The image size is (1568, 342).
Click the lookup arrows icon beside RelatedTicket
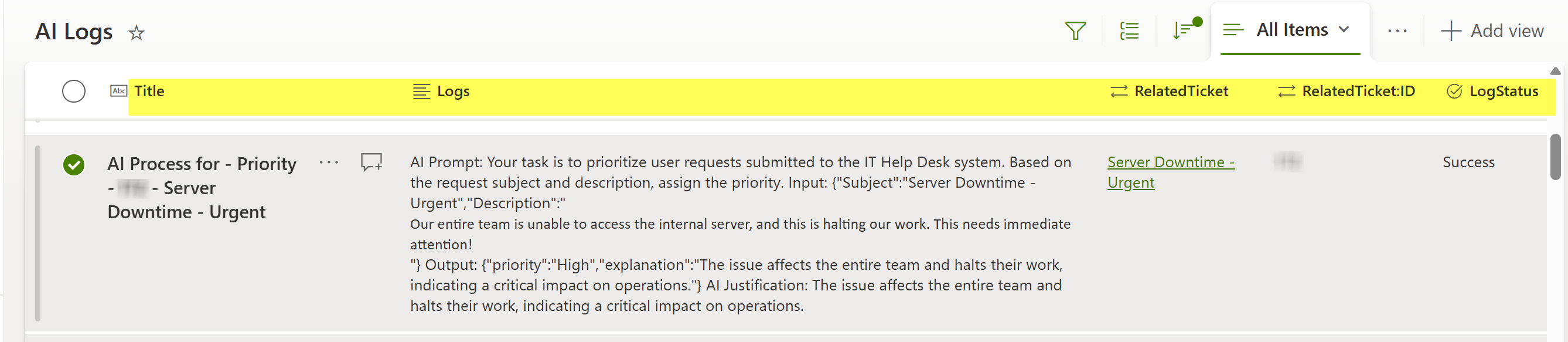click(1117, 91)
